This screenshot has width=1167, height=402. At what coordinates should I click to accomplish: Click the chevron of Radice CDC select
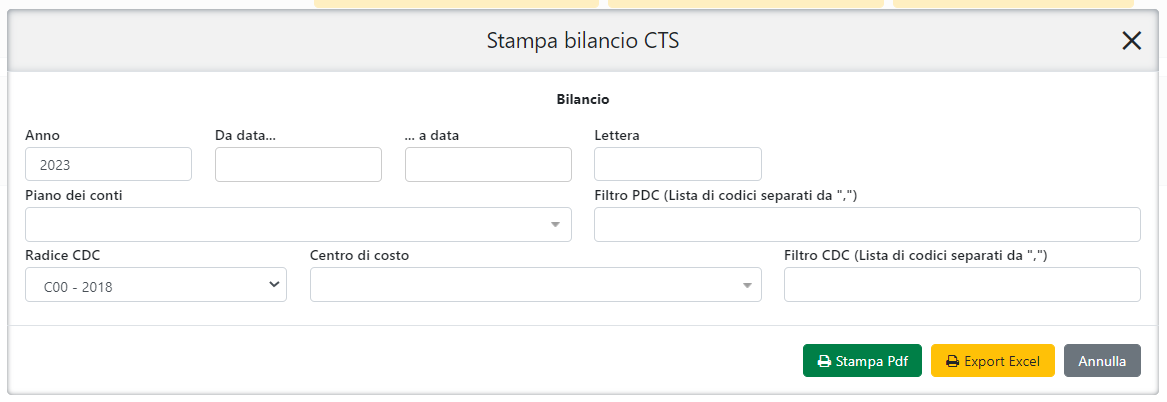(275, 285)
